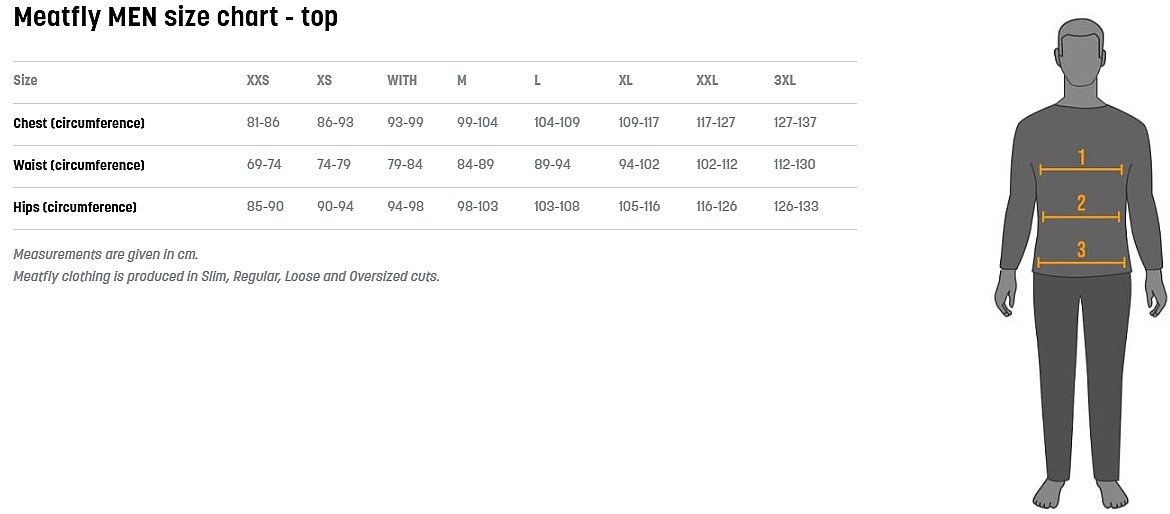The image size is (1170, 514).
Task: Click the Chest (circumference) row label
Action: pos(79,123)
